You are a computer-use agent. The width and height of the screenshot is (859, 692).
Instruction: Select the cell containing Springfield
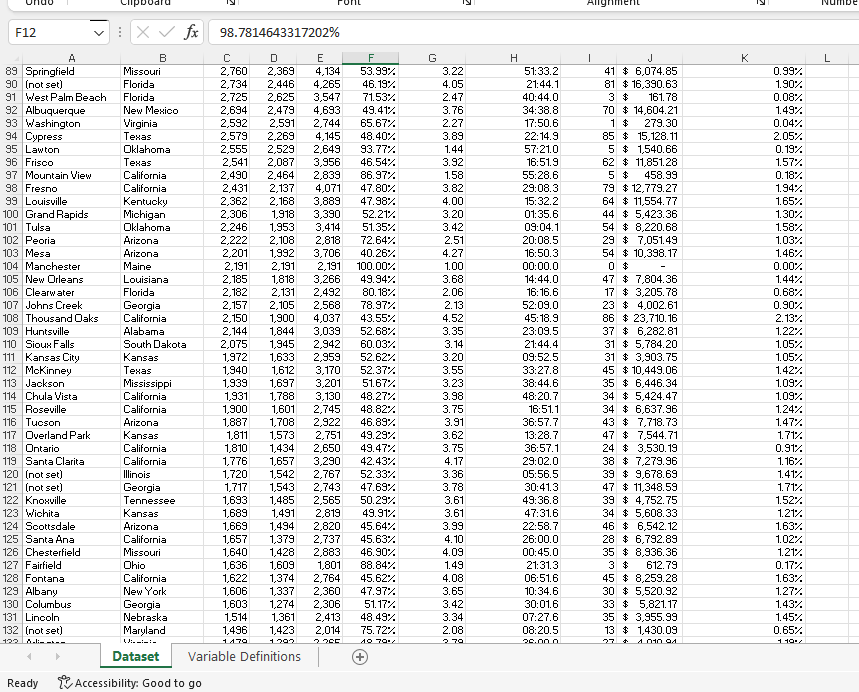pyautogui.click(x=70, y=71)
